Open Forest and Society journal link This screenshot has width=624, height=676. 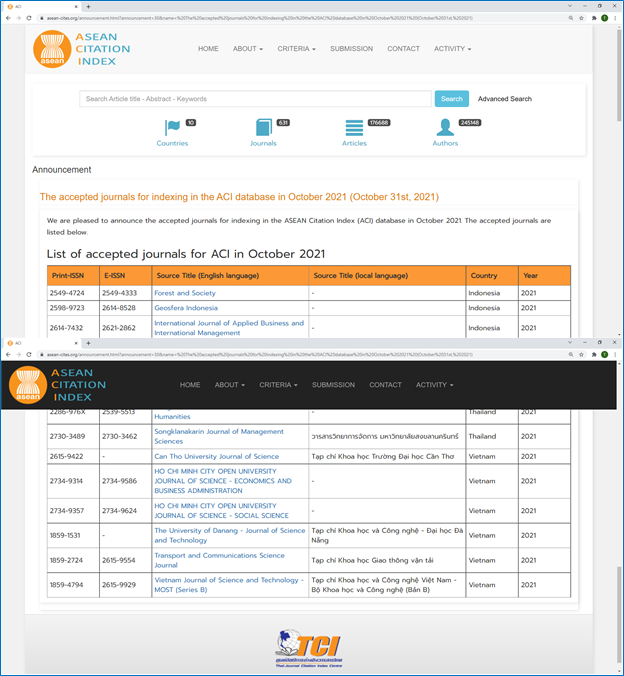pos(185,293)
